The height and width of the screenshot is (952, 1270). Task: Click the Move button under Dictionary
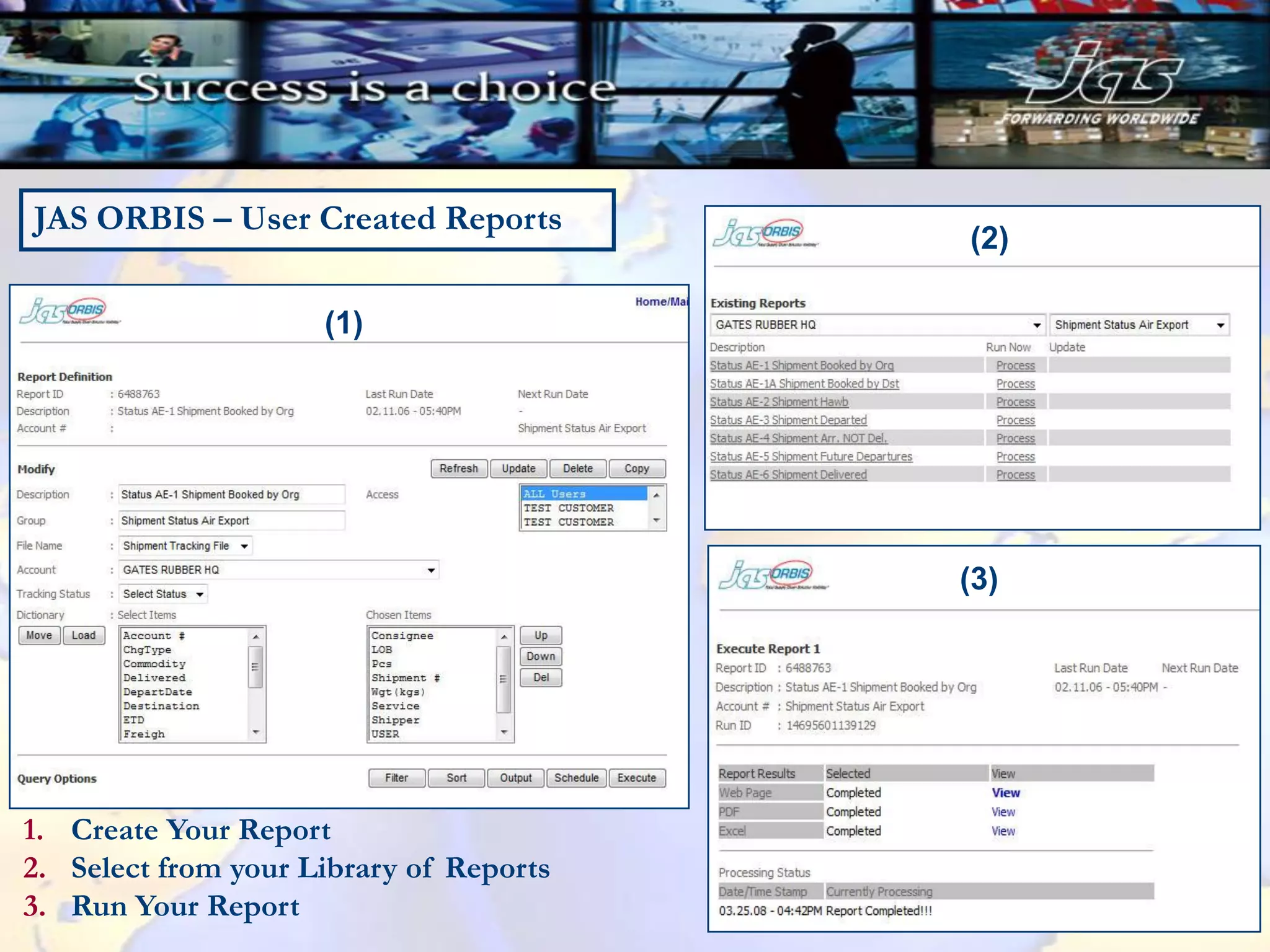(39, 635)
